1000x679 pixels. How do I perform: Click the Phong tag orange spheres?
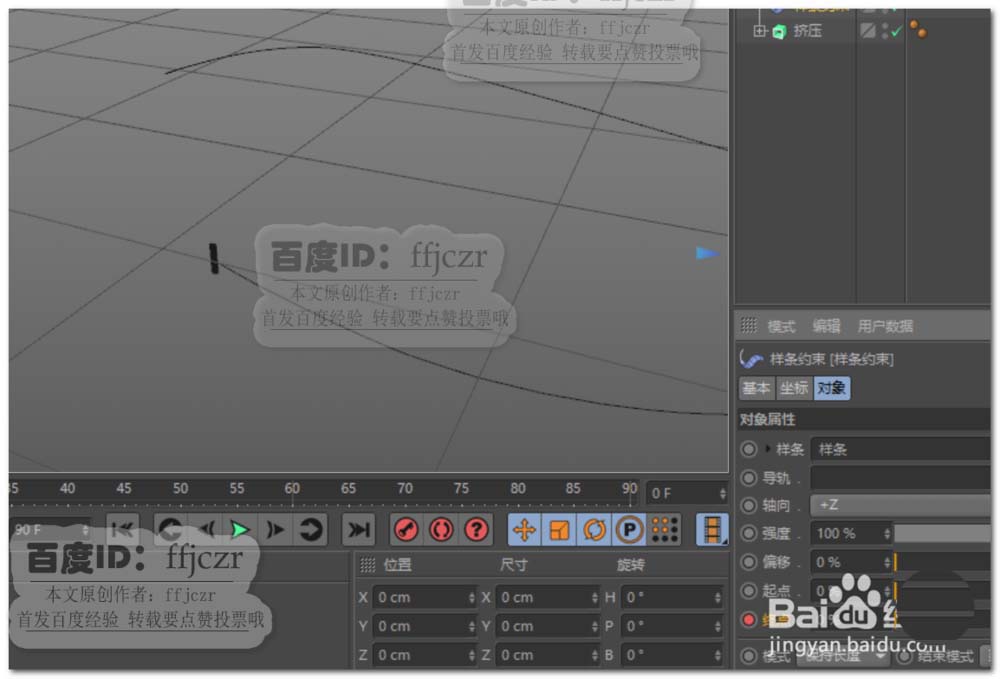coord(918,29)
